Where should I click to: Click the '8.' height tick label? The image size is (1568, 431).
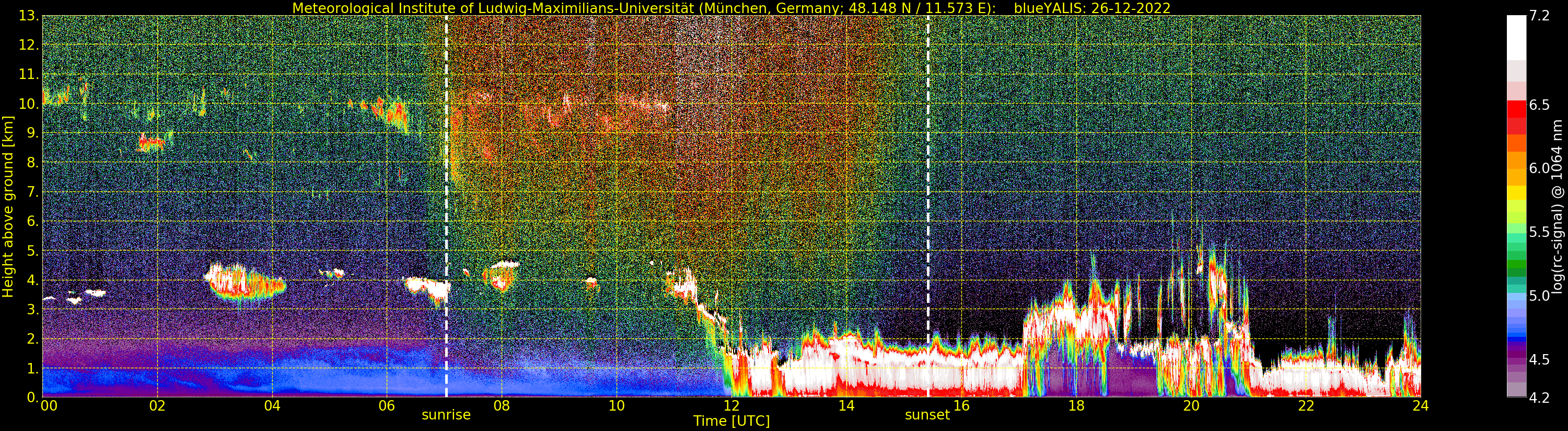33,163
